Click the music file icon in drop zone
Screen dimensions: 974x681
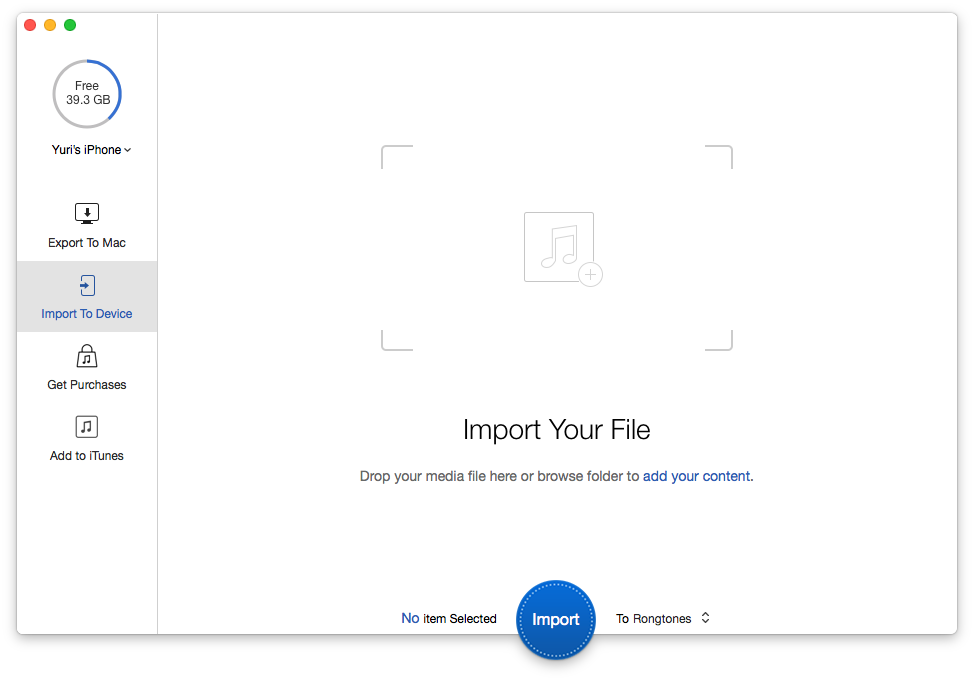[561, 248]
